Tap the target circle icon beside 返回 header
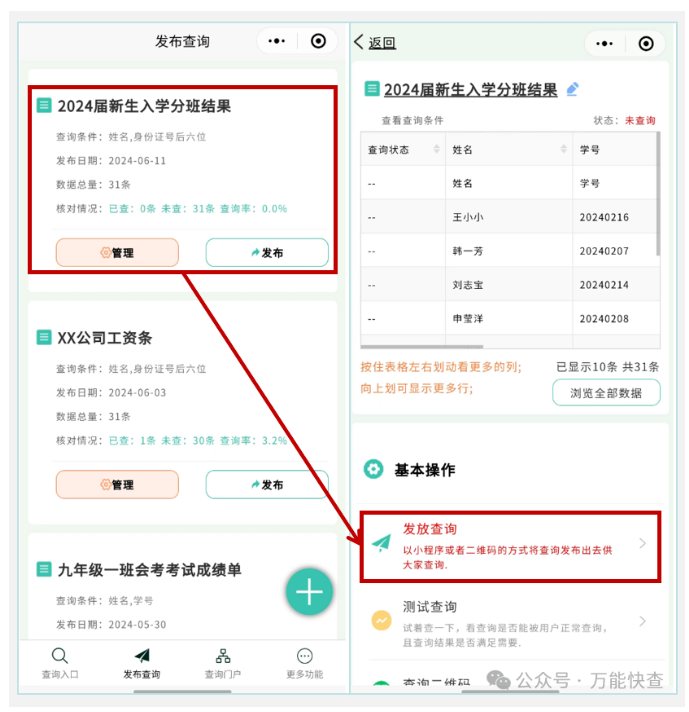 coord(646,44)
